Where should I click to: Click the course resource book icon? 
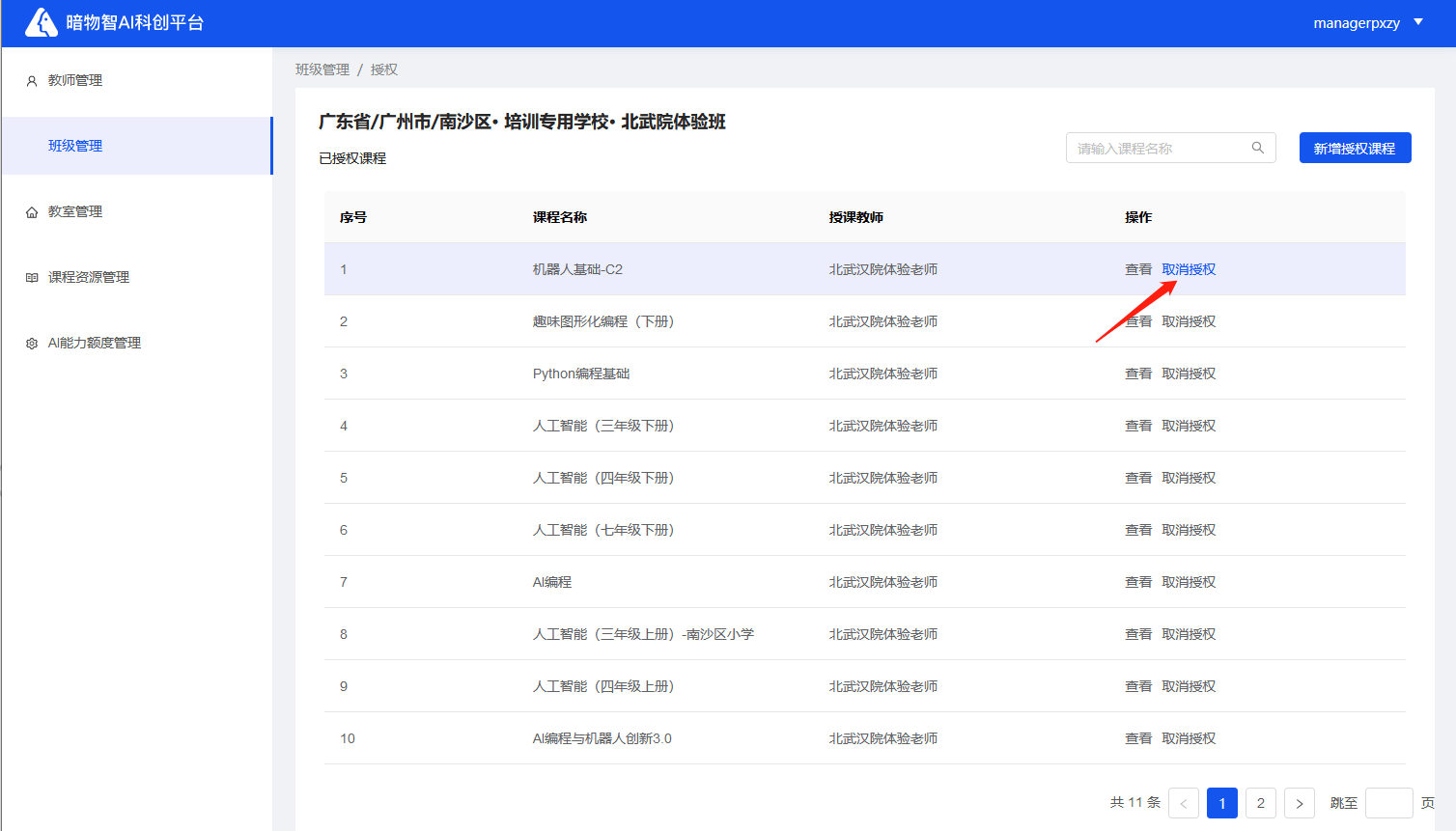coord(32,278)
